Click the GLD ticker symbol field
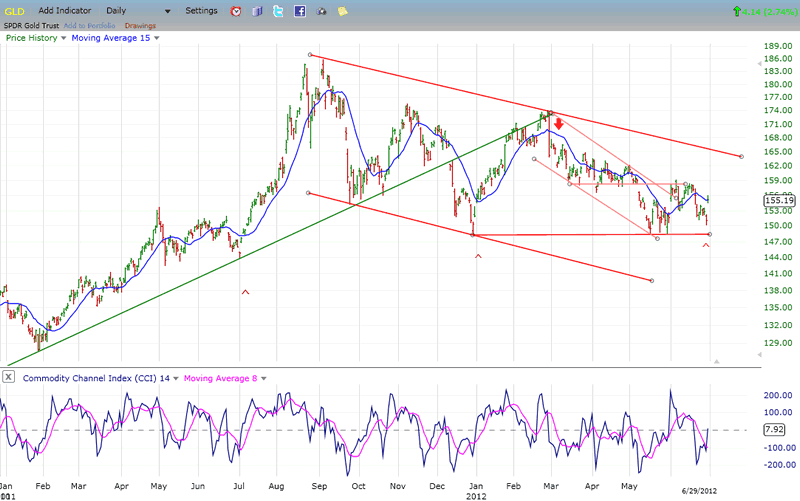800x501 pixels. point(15,10)
